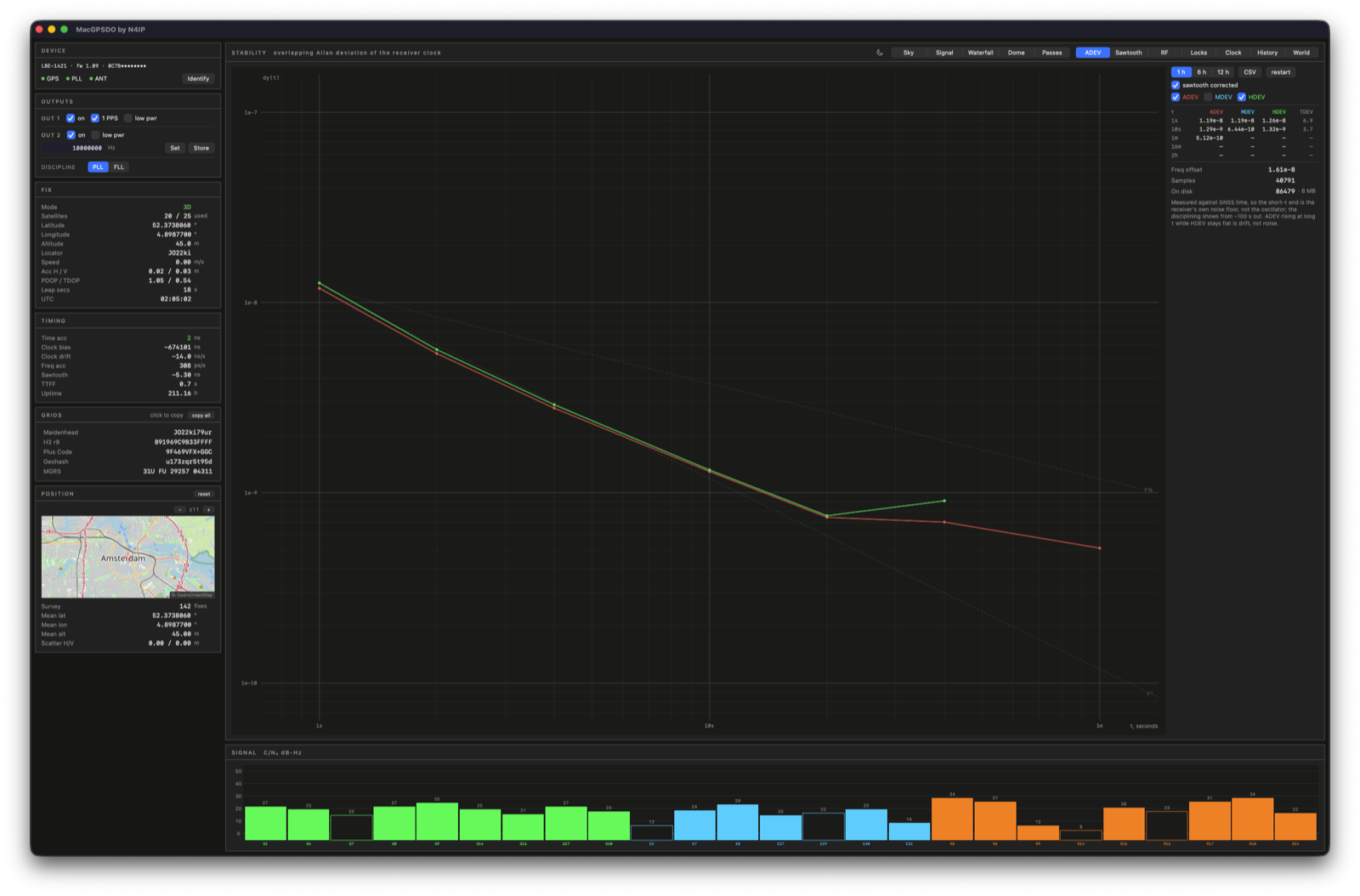This screenshot has height=896, width=1360.
Task: Select PLL discipline mode
Action: (x=98, y=167)
